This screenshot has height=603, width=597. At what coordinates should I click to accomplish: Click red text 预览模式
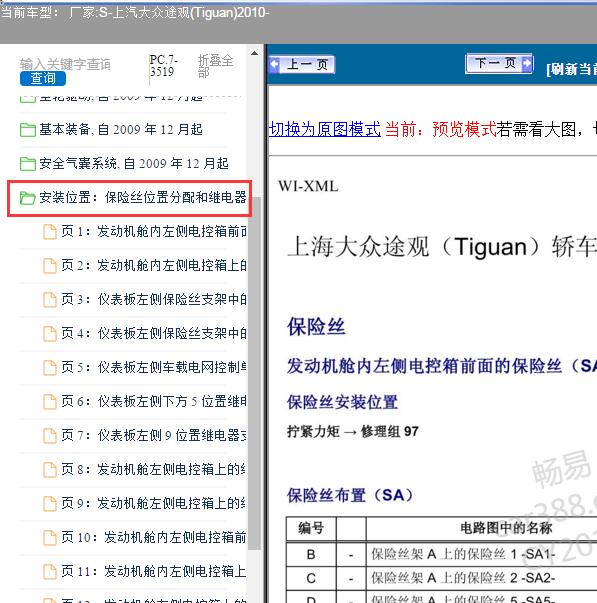click(x=464, y=129)
